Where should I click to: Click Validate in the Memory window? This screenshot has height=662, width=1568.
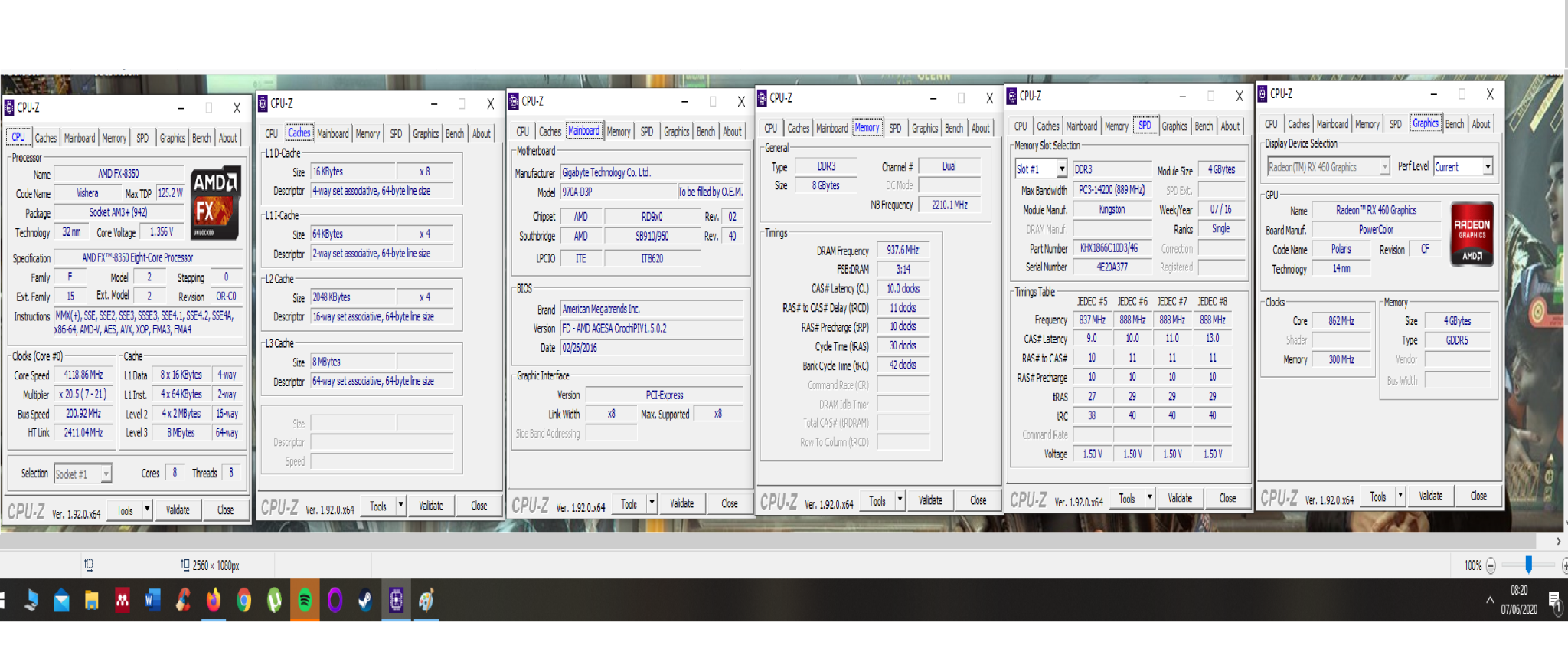tap(931, 500)
